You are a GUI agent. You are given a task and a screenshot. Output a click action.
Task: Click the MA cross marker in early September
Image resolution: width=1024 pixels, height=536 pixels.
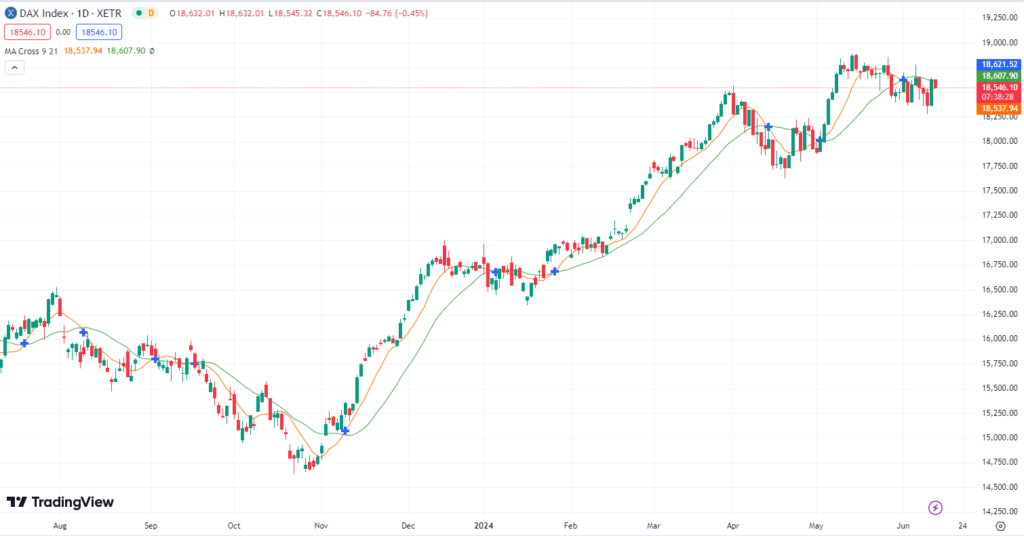tap(155, 359)
